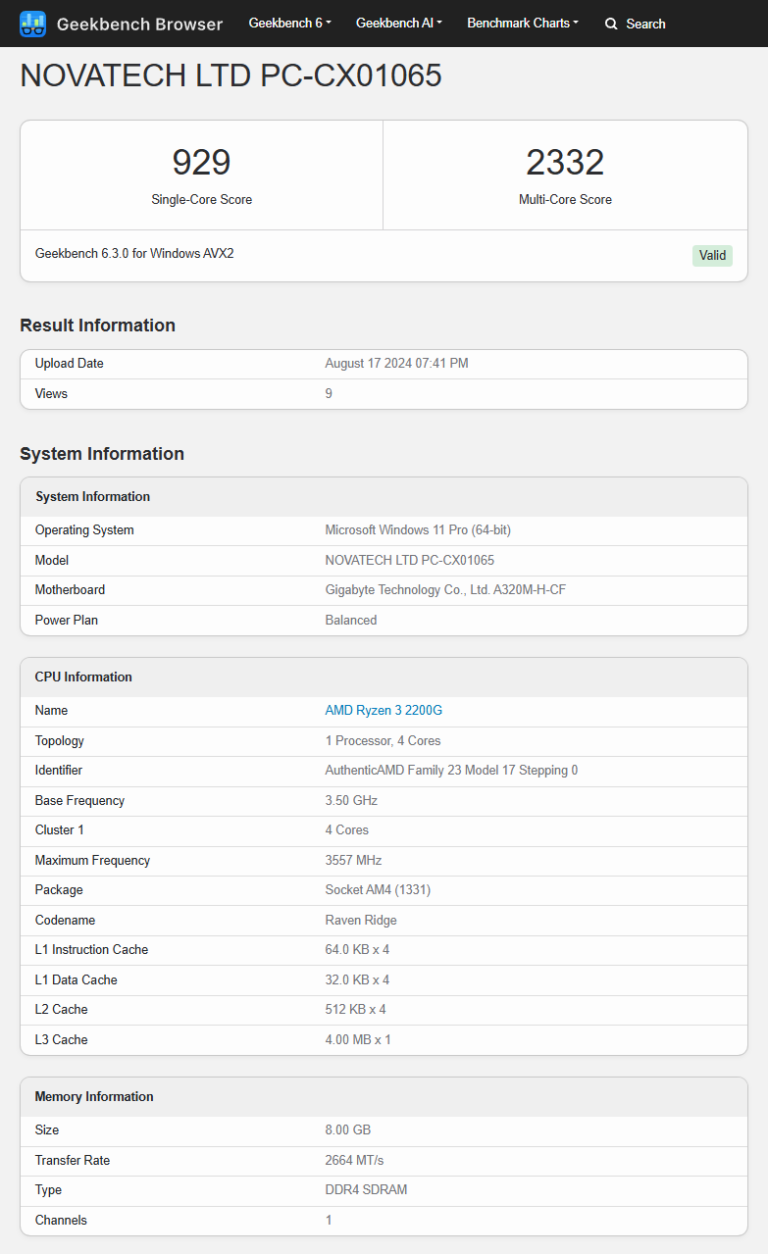The height and width of the screenshot is (1254, 768).
Task: Click the Memory Information table header
Action: (x=94, y=1097)
